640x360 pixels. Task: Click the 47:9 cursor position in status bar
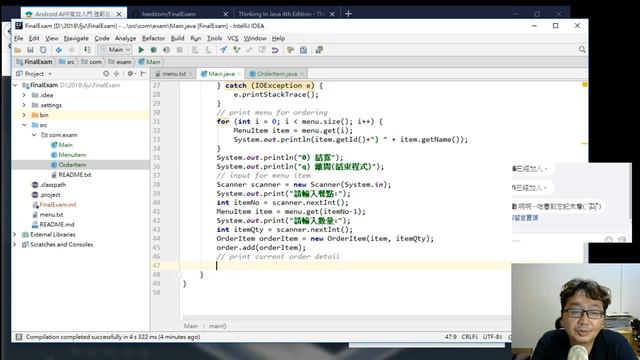(x=451, y=337)
